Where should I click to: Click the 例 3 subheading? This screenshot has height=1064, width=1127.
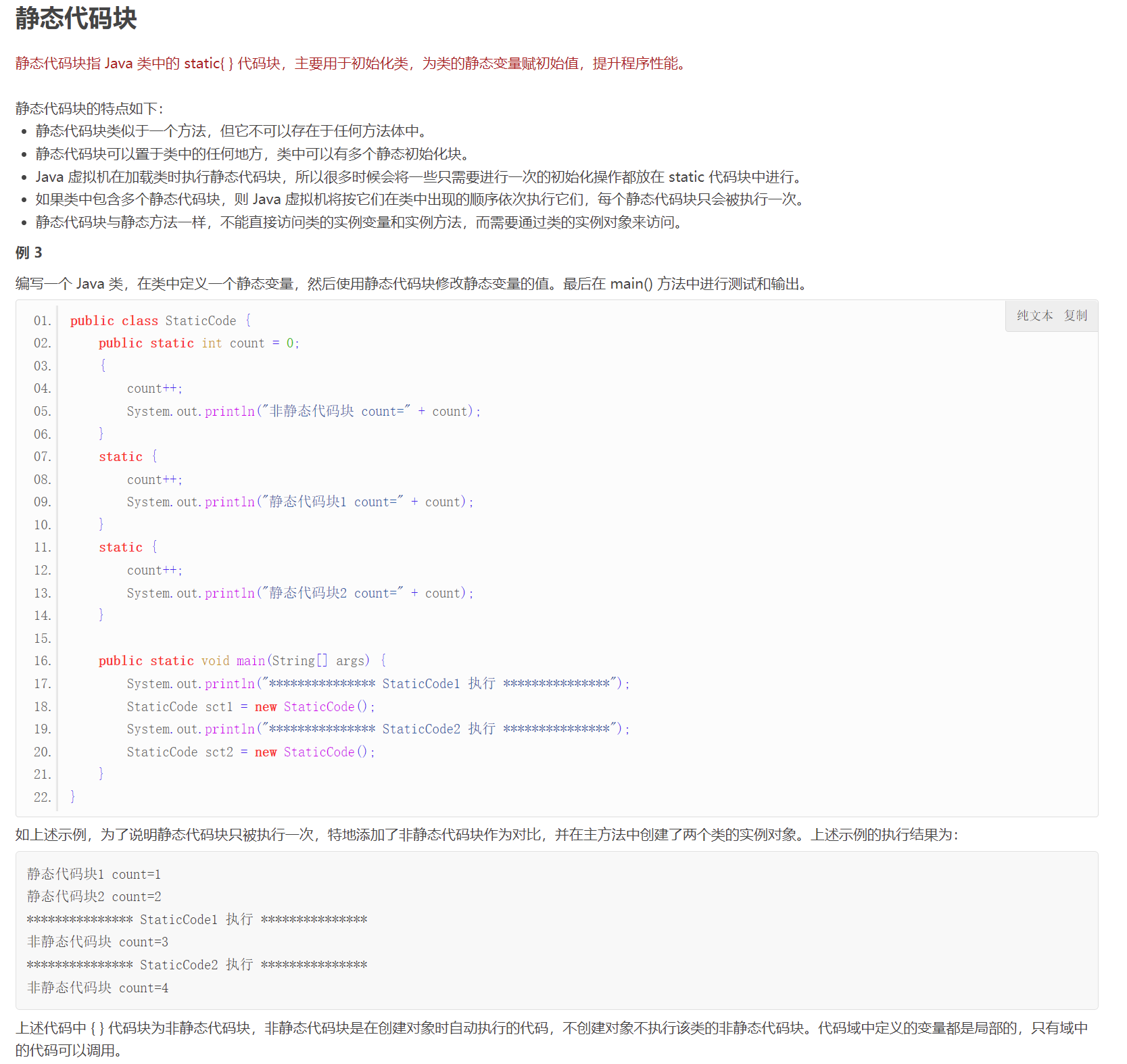click(x=29, y=253)
